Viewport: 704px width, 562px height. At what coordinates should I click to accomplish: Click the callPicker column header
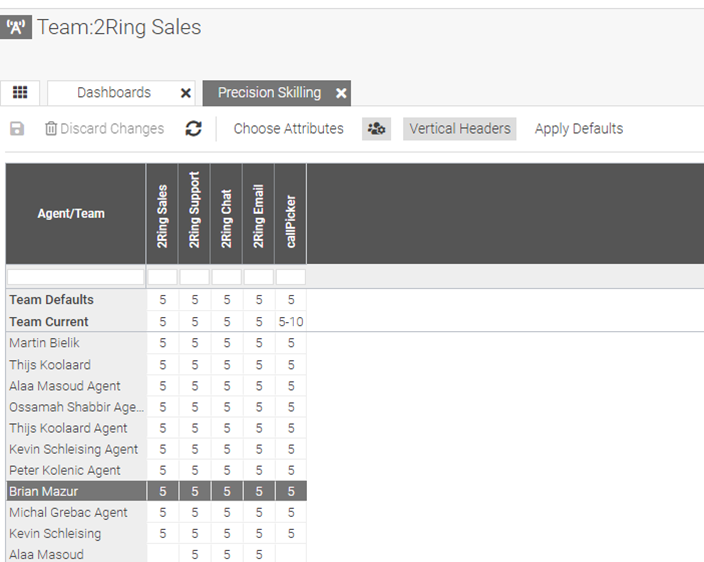click(x=291, y=214)
